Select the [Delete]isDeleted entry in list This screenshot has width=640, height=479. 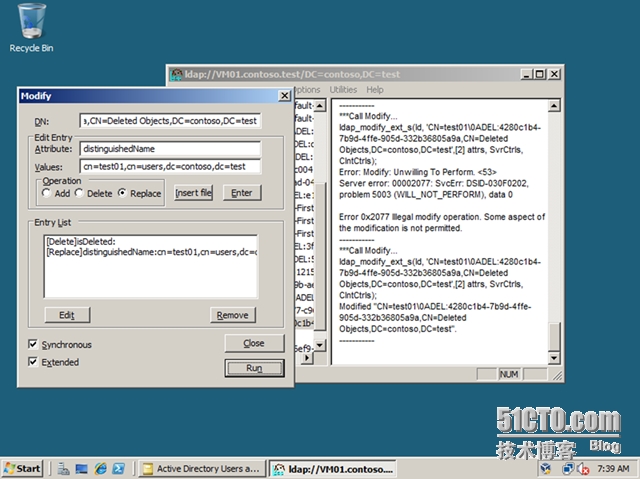point(81,242)
